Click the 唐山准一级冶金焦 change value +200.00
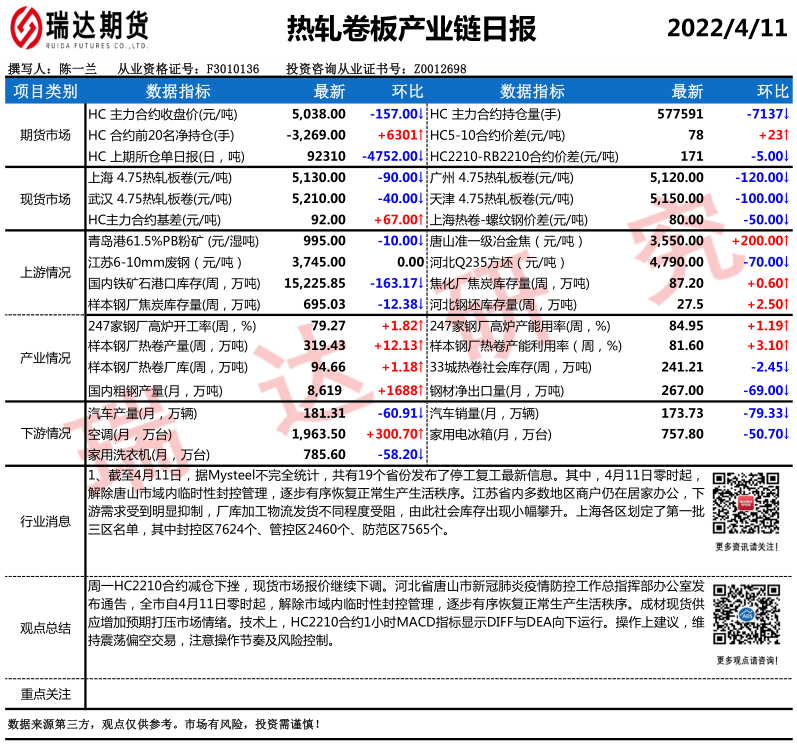797x745 pixels. [760, 241]
